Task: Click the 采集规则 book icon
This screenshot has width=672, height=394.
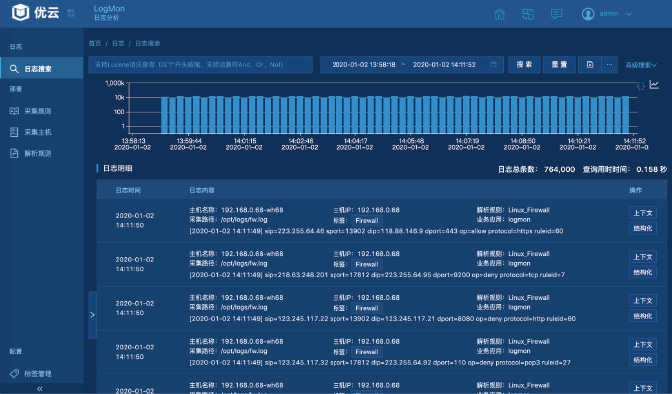Action: pos(14,111)
